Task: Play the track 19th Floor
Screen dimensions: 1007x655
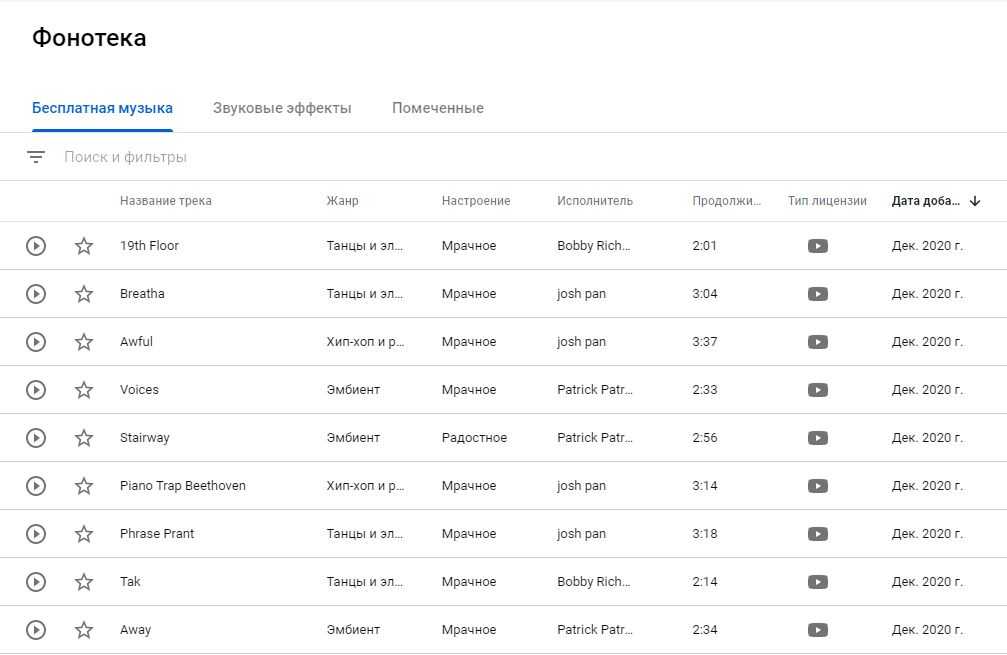Action: coord(36,246)
